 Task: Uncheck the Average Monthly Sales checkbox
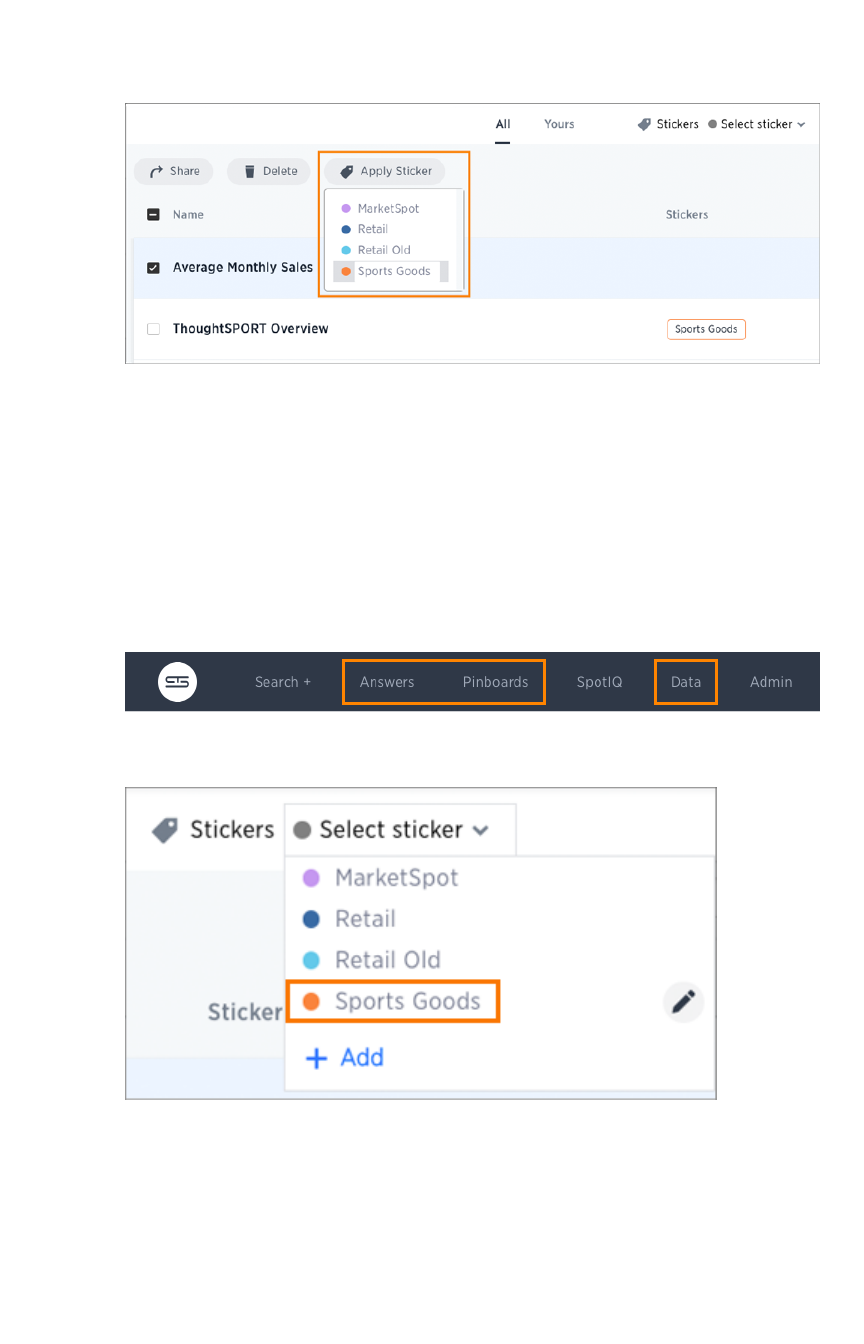153,268
